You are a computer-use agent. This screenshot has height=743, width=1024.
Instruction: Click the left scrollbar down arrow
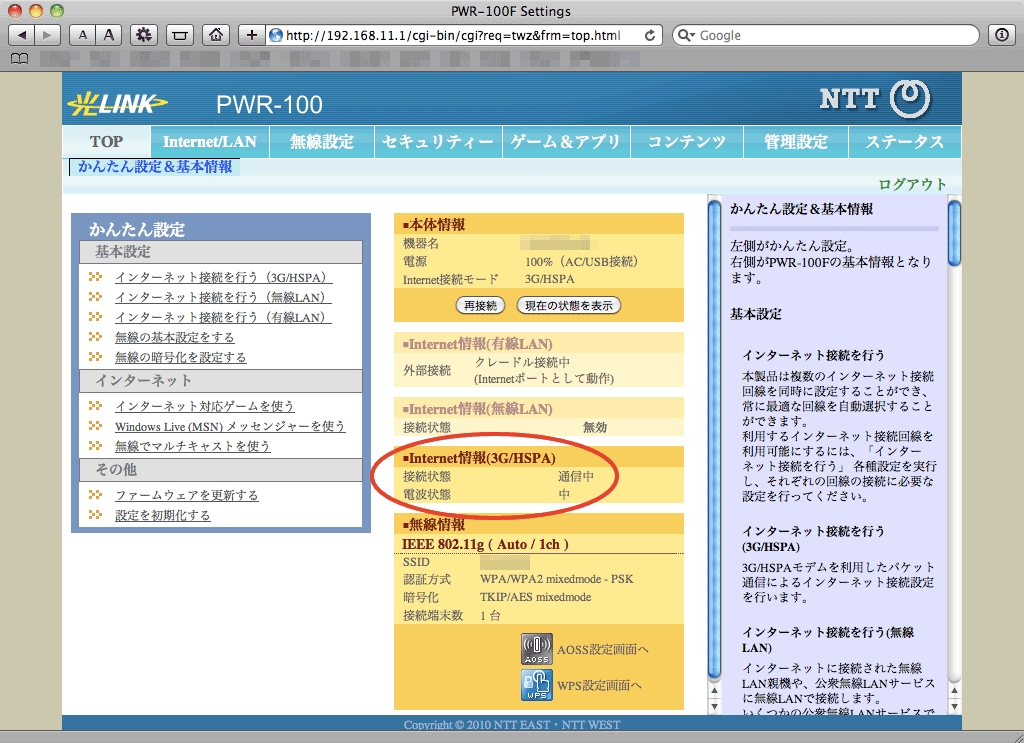pos(714,706)
